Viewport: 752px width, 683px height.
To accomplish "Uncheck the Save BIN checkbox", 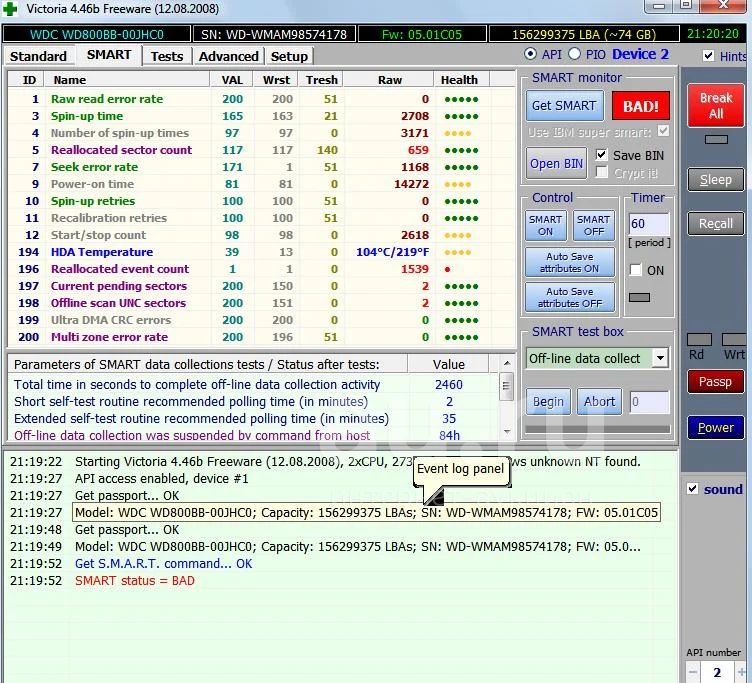I will [601, 154].
